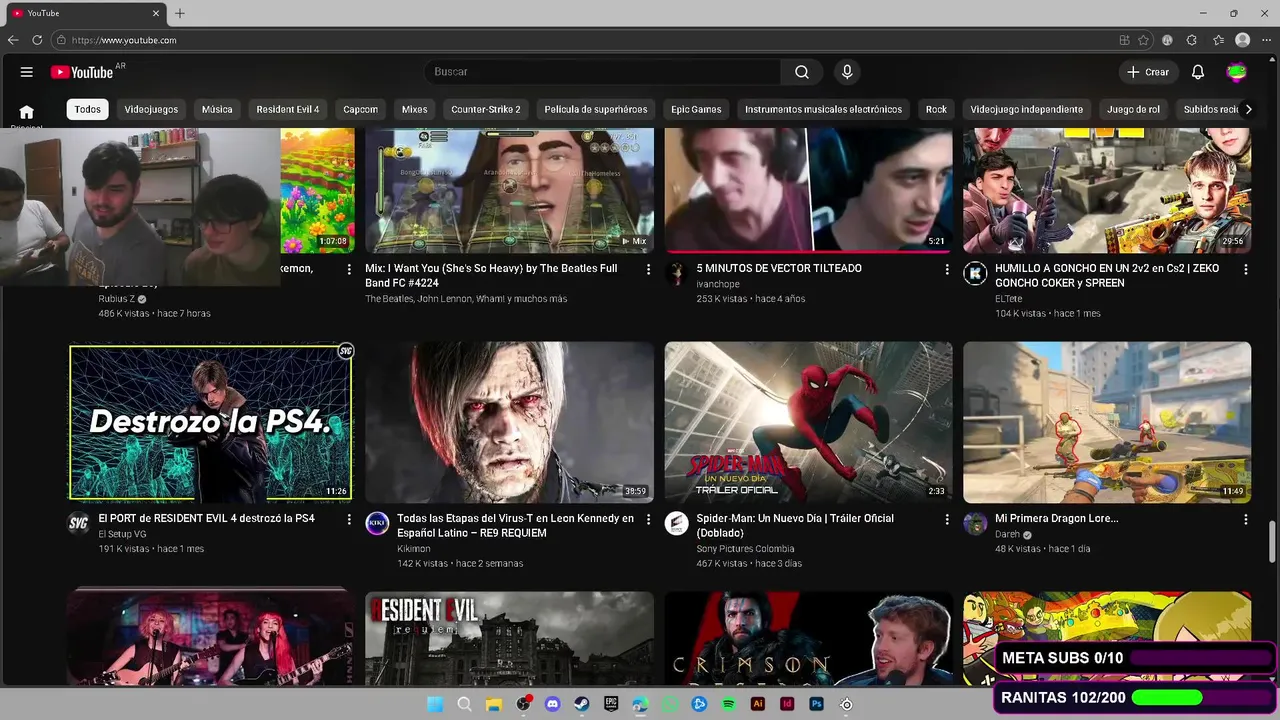Open the Epic Games Launcher taskbar icon
The image size is (1280, 720).
click(611, 704)
